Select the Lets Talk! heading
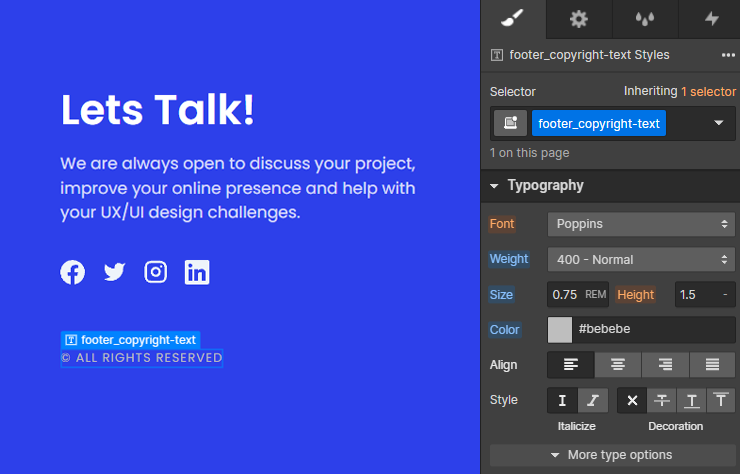 (x=158, y=110)
